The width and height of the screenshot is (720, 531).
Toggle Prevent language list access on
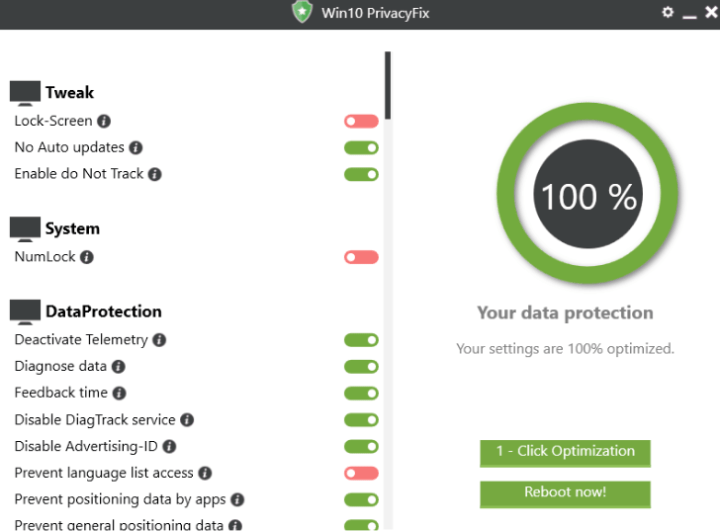click(361, 473)
